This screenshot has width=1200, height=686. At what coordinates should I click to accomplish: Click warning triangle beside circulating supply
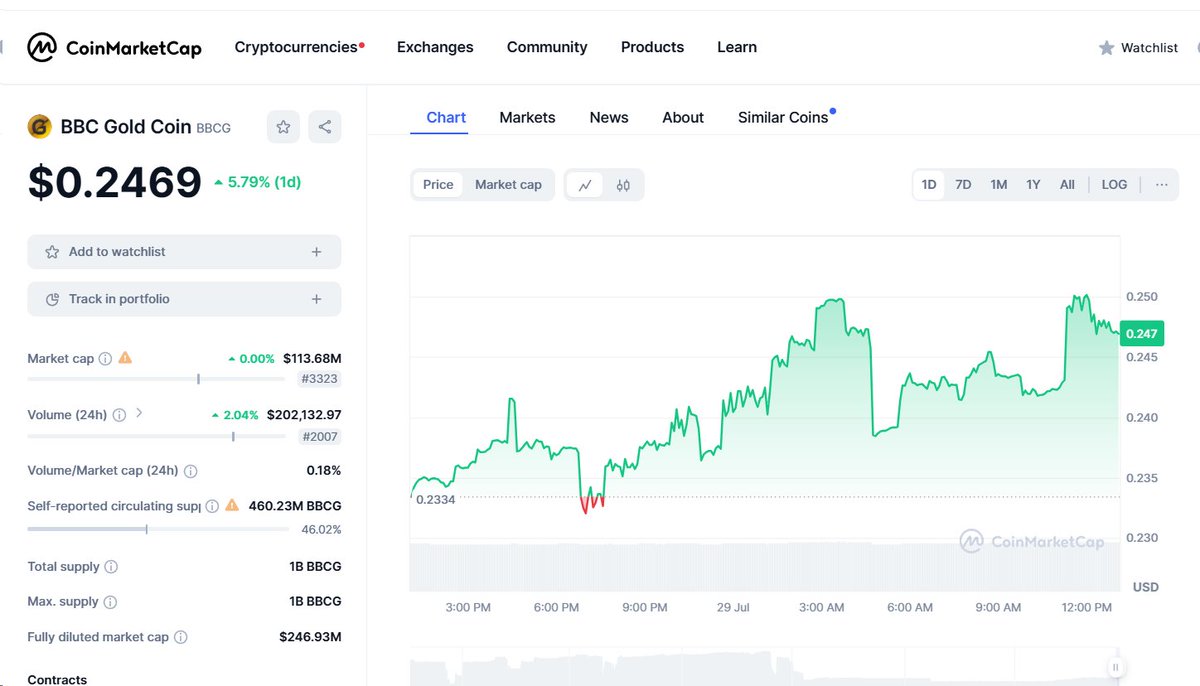click(232, 505)
